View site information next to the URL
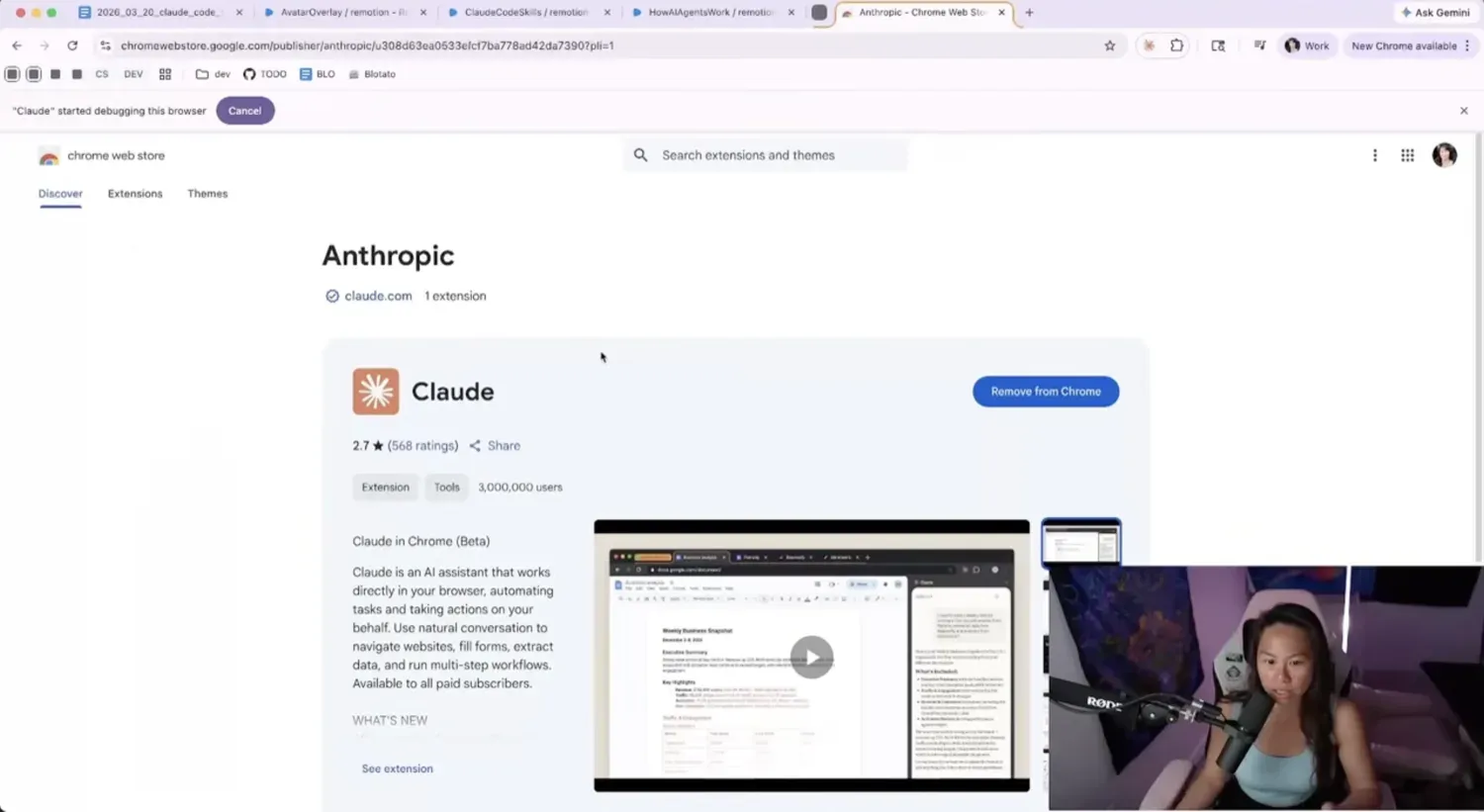Image resolution: width=1484 pixels, height=812 pixels. coord(105,45)
